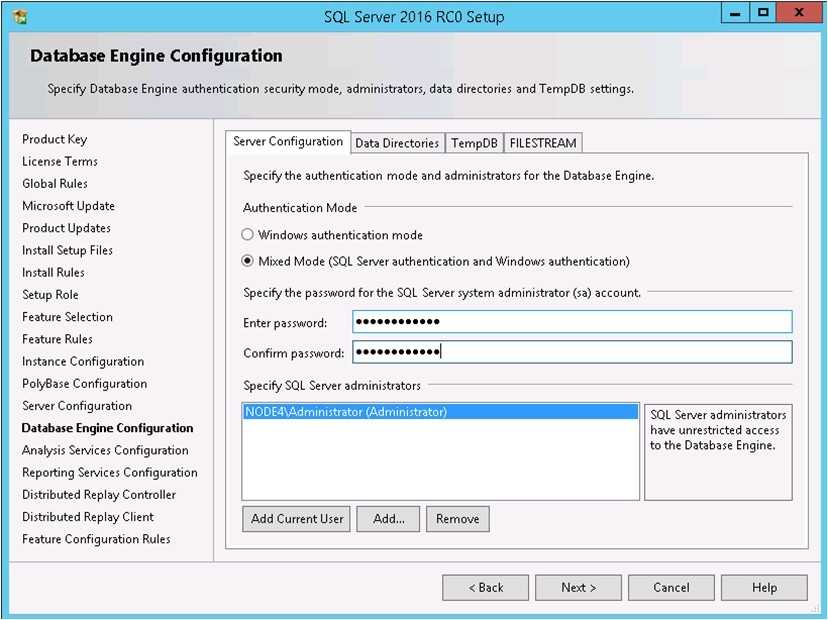Switch to the Server Configuration tab
This screenshot has width=828, height=620.
[288, 142]
